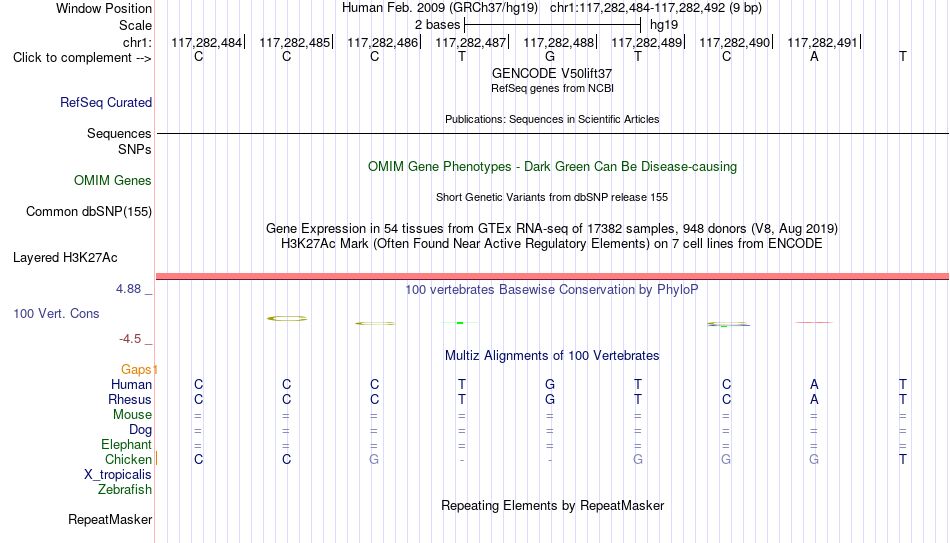Click the Common dbSNP(155) track label
Screen dimensions: 950x543
point(89,212)
